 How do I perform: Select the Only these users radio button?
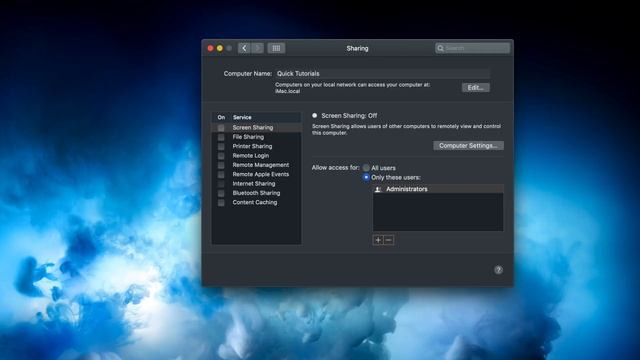pyautogui.click(x=366, y=177)
